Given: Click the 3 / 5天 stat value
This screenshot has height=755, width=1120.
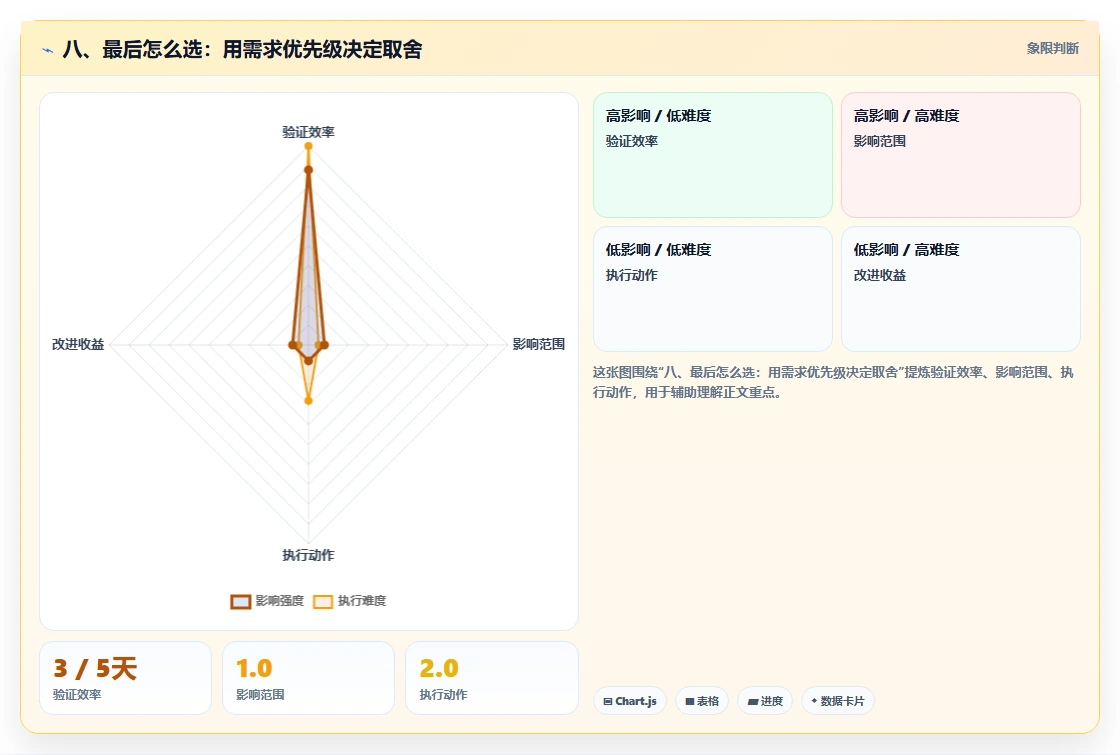Looking at the screenshot, I should point(95,669).
